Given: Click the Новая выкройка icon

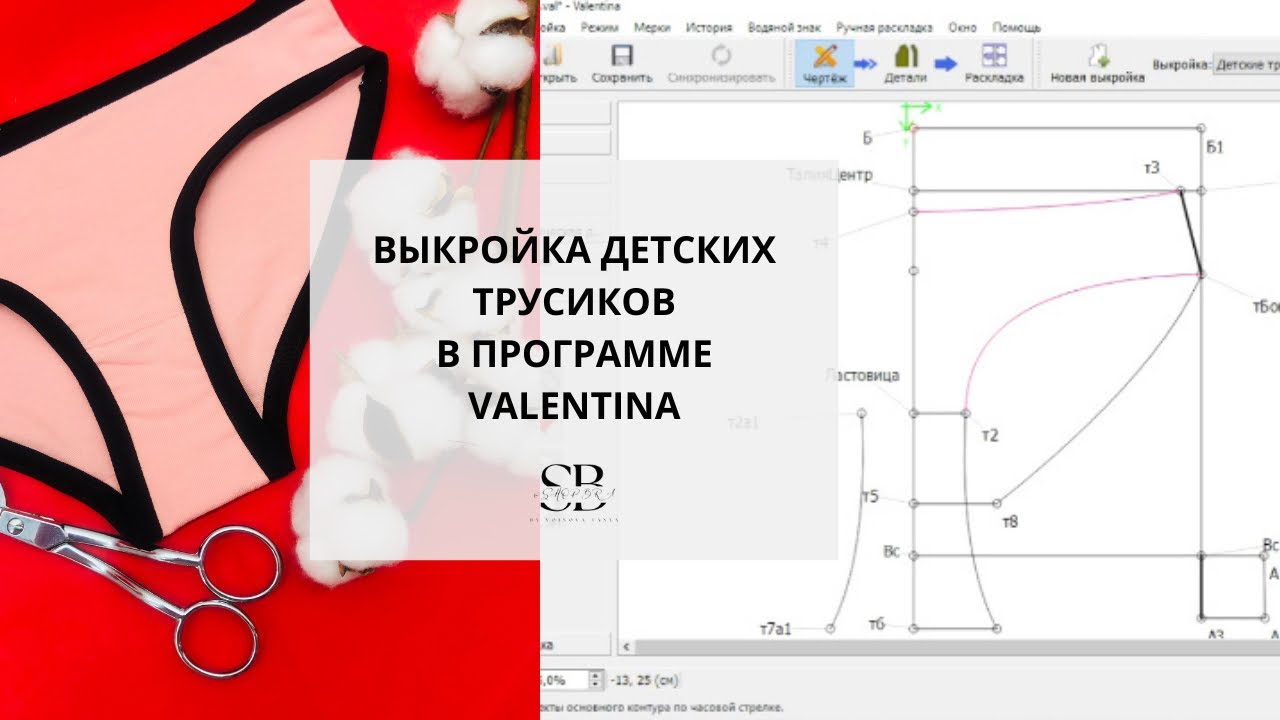Looking at the screenshot, I should [1097, 56].
